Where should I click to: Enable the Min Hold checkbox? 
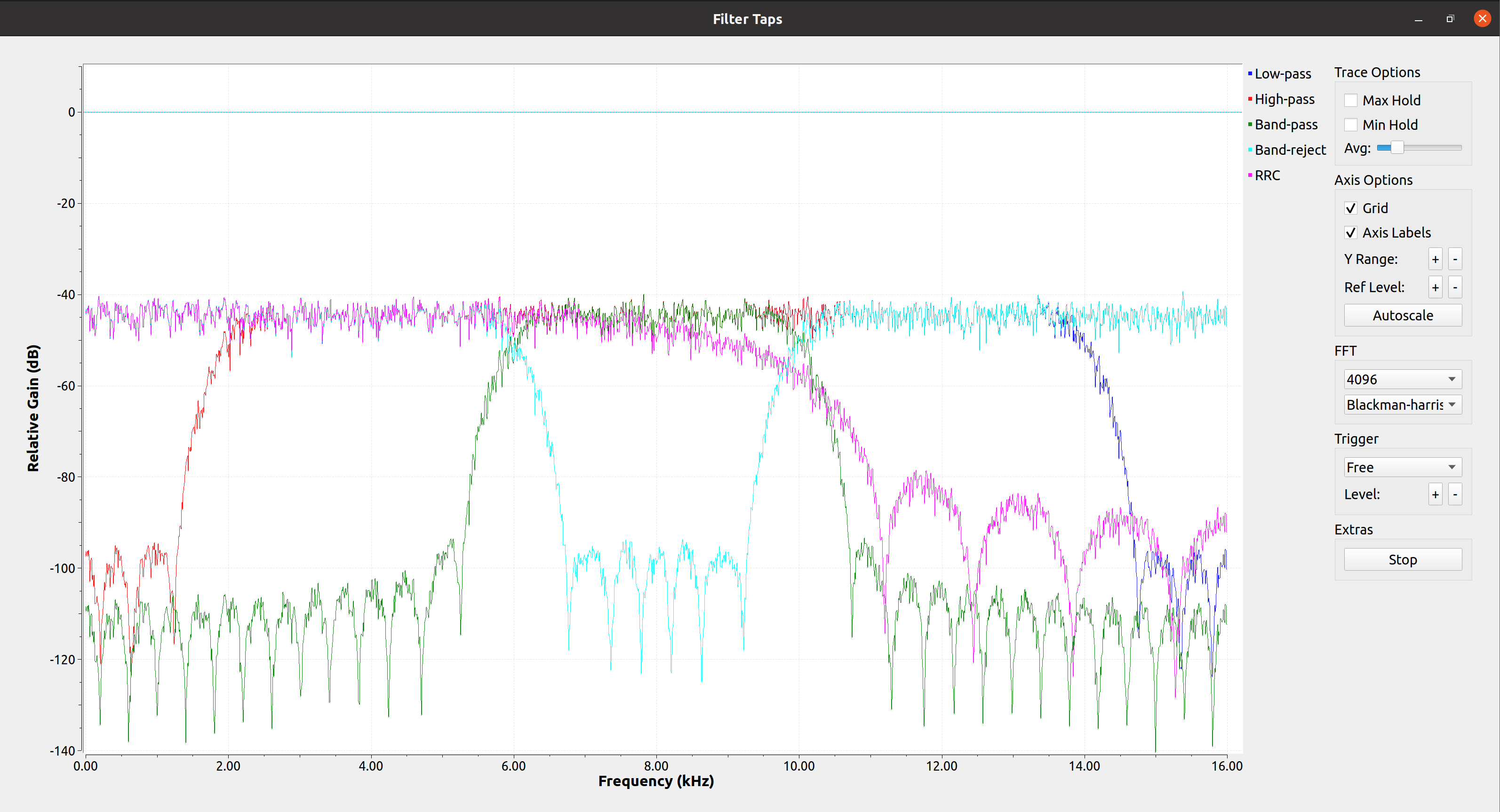[1351, 125]
